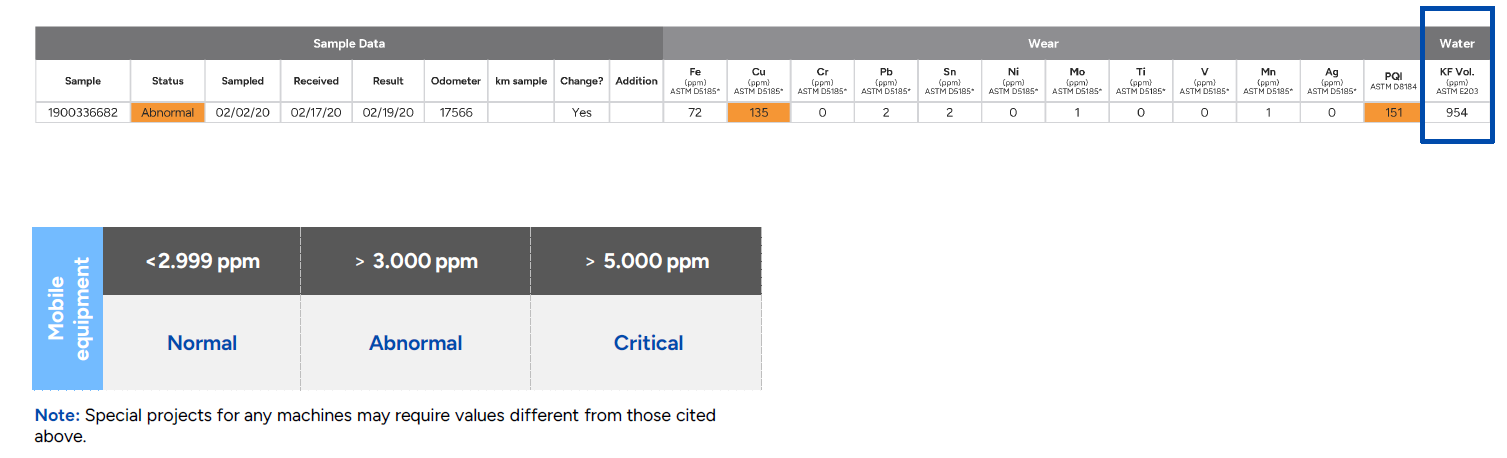This screenshot has width=1507, height=458.
Task: Click the orange PQI value 151
Action: click(x=1393, y=113)
